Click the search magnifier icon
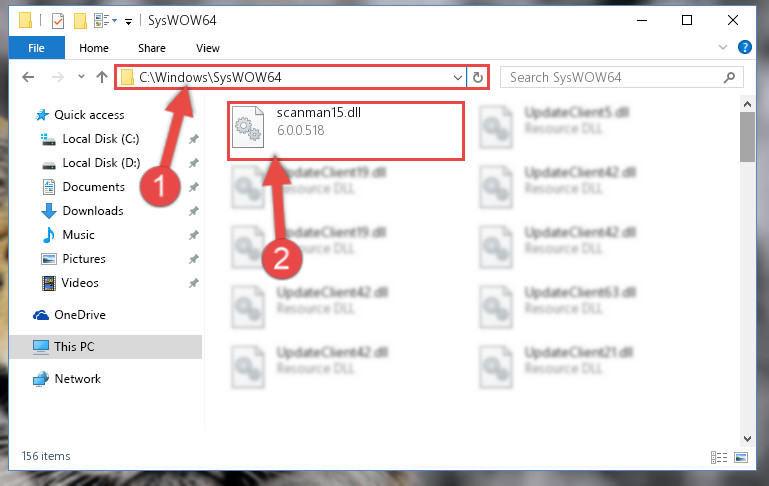This screenshot has width=769, height=486. [729, 77]
